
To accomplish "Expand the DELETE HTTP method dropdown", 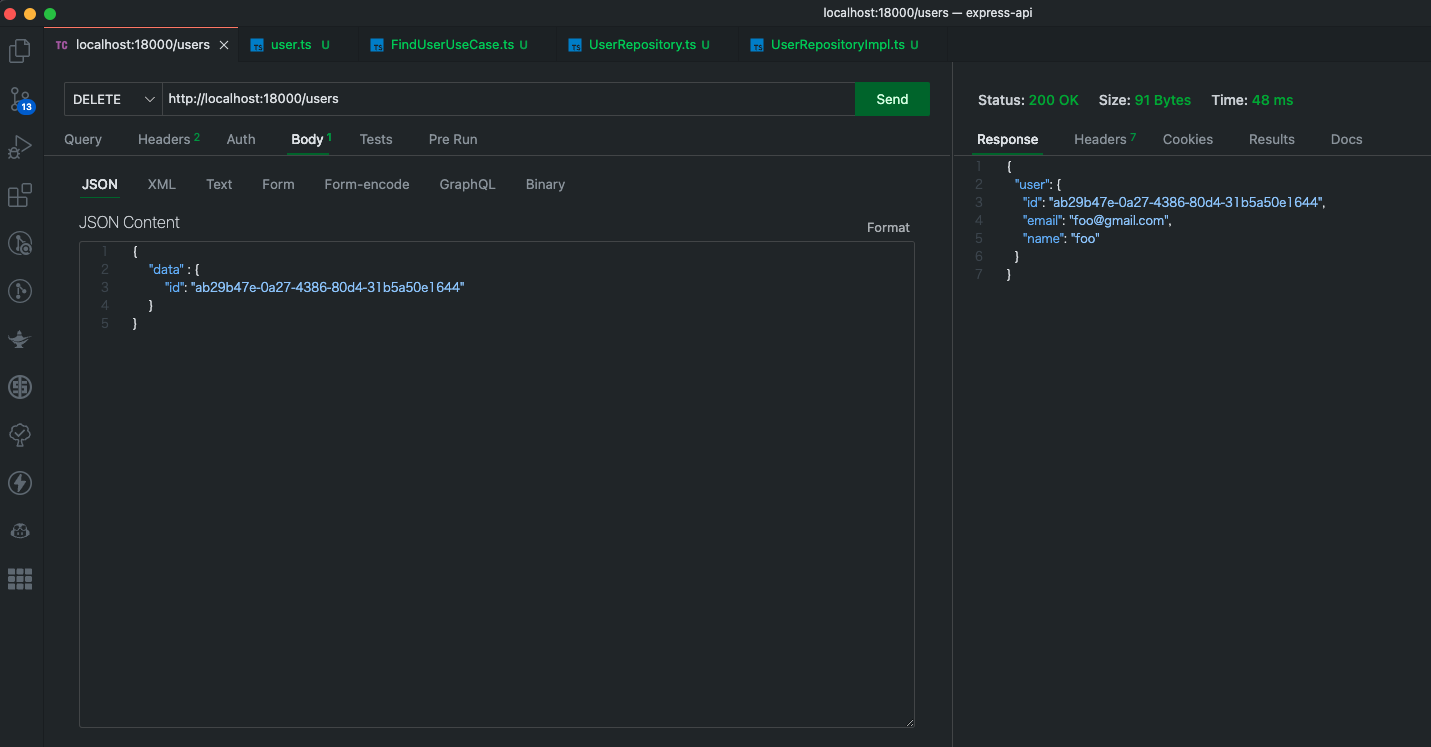I will tap(112, 99).
